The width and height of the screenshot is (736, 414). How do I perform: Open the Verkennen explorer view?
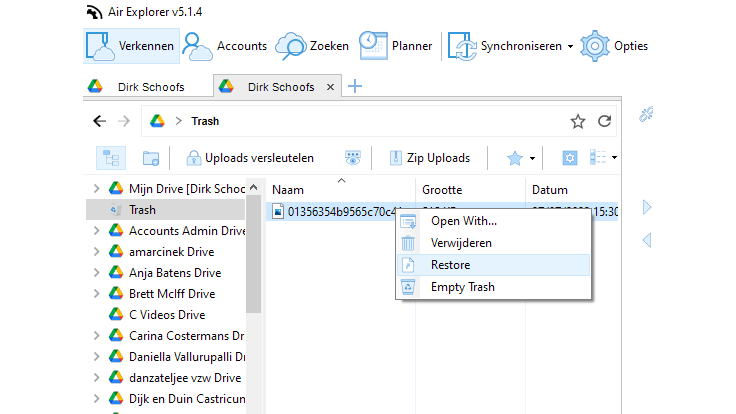[x=131, y=46]
